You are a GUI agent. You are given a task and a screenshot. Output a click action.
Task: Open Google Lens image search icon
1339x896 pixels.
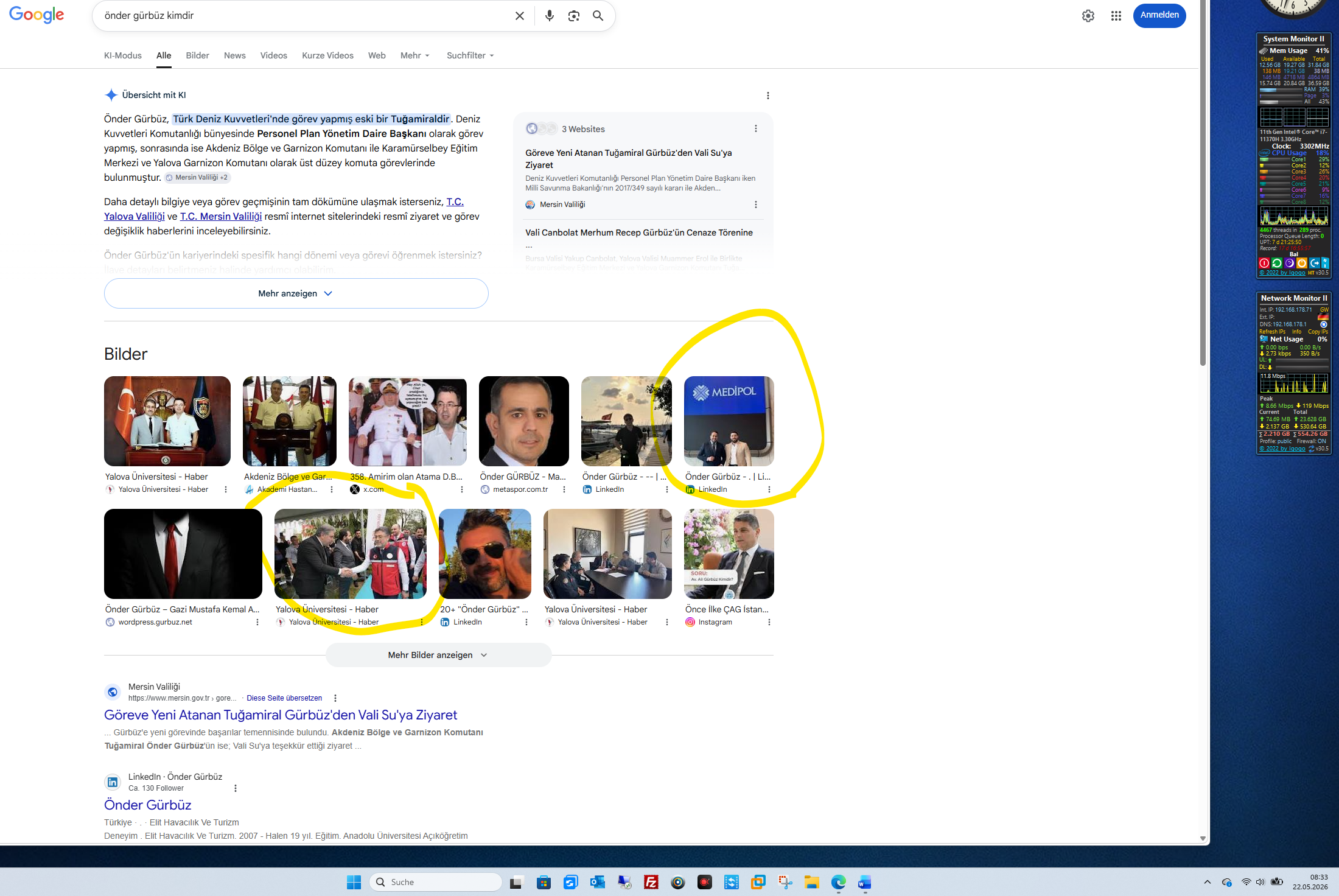click(x=573, y=16)
